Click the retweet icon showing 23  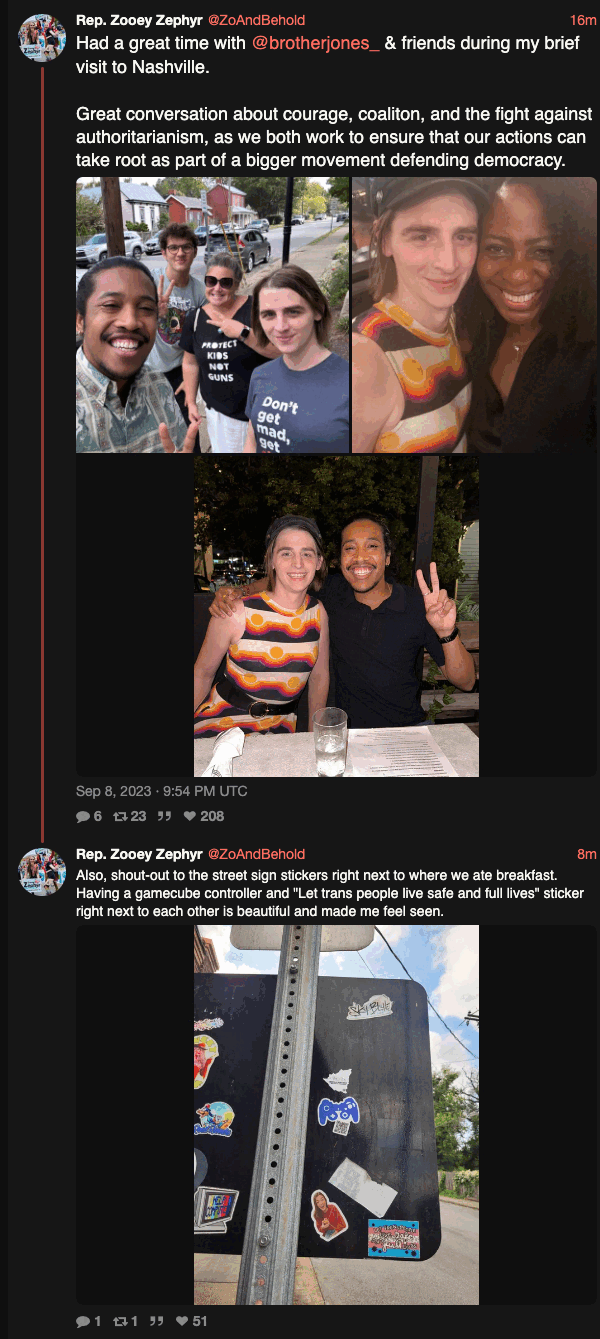tap(120, 816)
